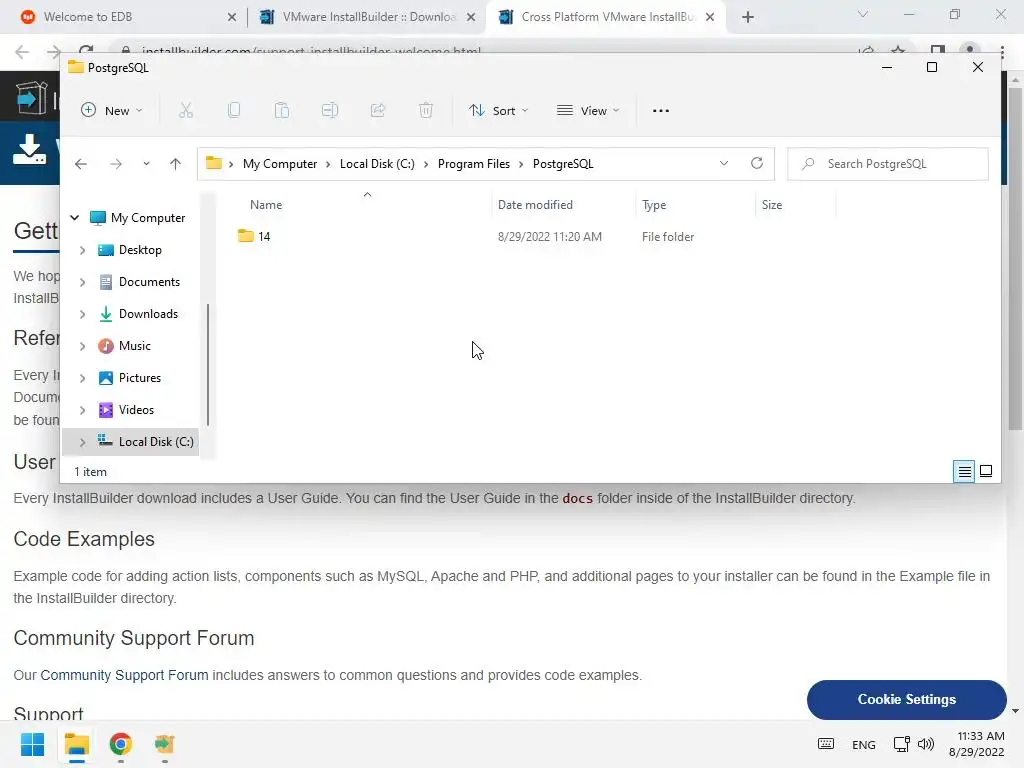The width and height of the screenshot is (1024, 768).
Task: Open the New dropdown menu
Action: point(112,110)
